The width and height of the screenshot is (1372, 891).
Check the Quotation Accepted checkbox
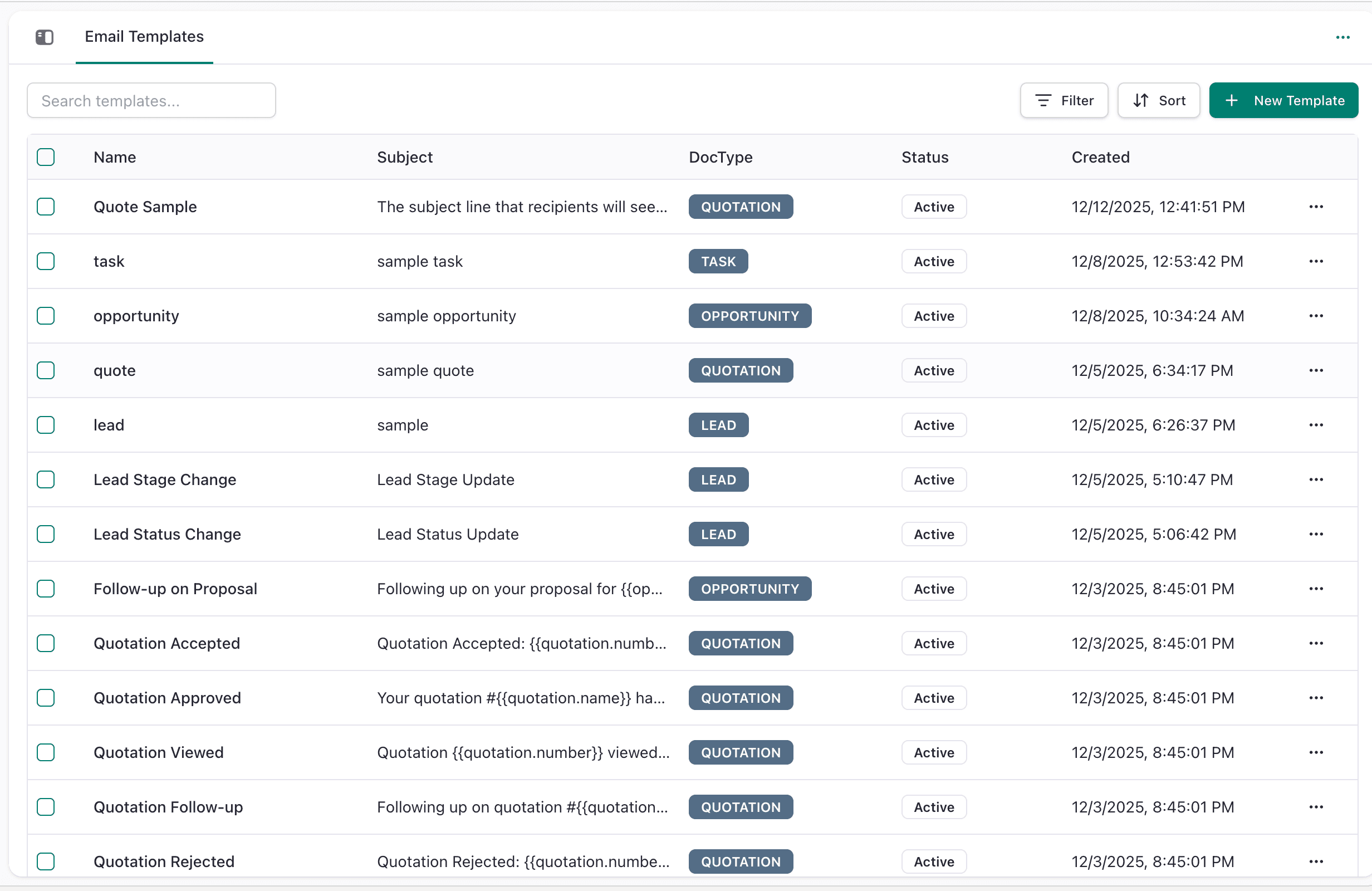(x=46, y=644)
